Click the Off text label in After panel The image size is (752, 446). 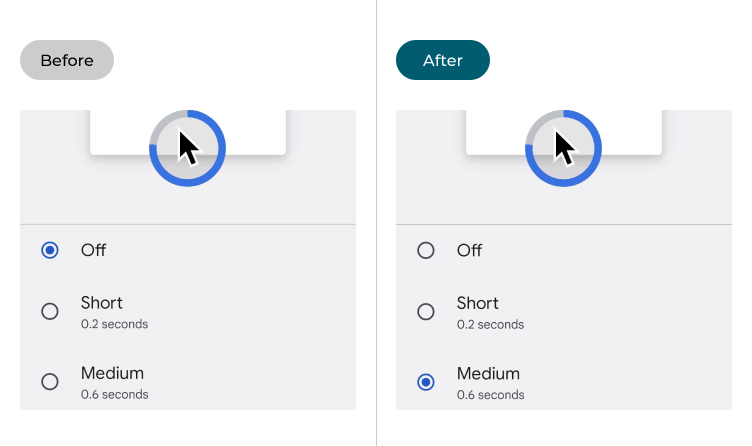(x=470, y=250)
